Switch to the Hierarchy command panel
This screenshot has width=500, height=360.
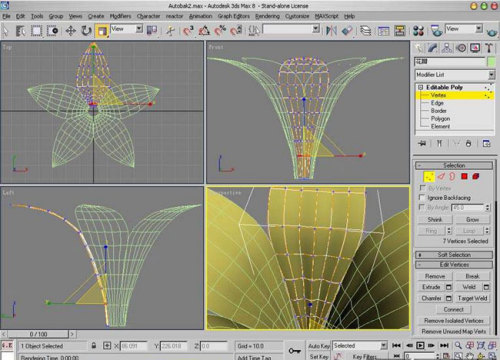coord(447,48)
